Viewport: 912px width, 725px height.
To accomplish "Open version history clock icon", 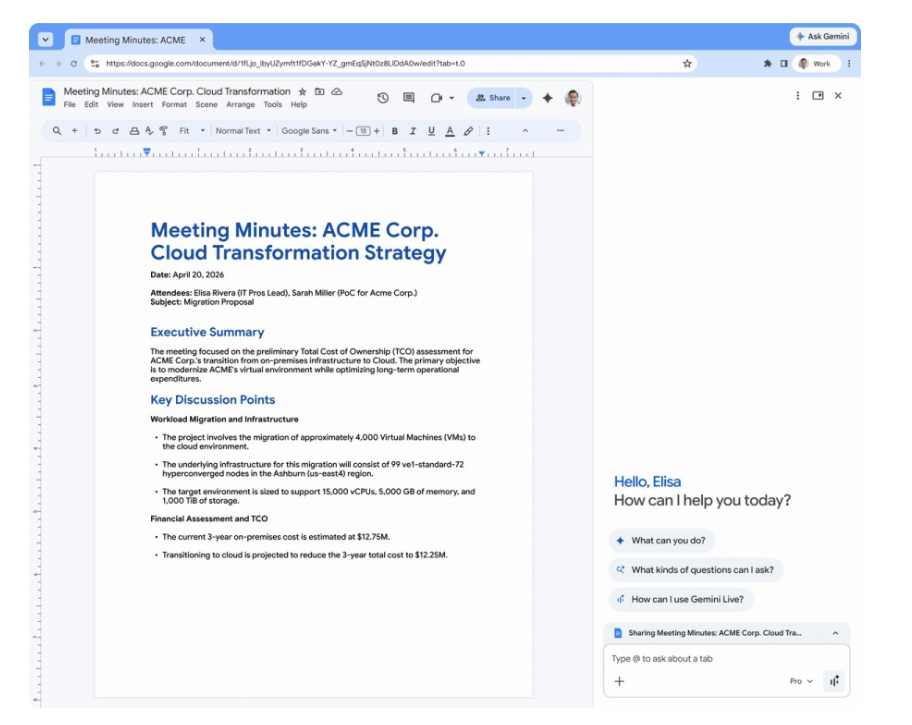I will pos(382,98).
